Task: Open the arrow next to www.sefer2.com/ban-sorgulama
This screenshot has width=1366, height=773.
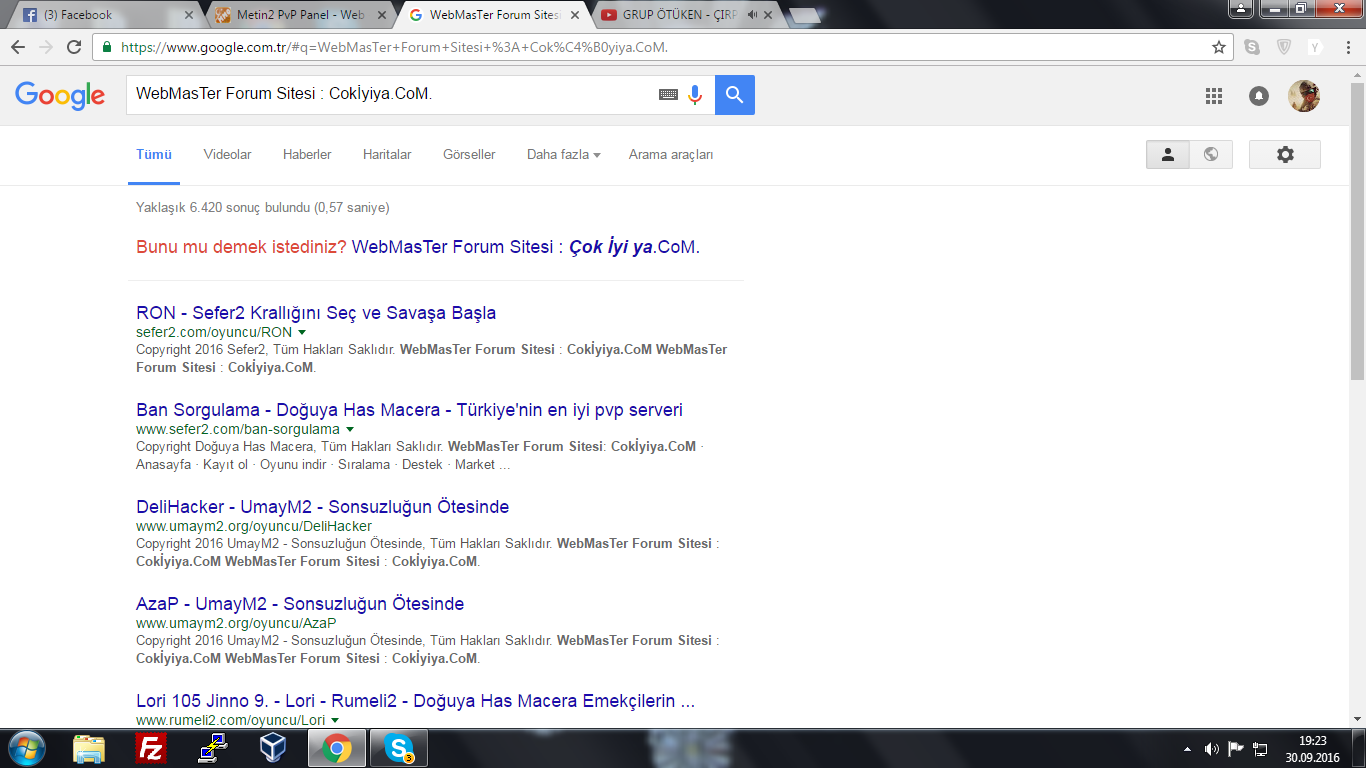Action: coord(350,429)
